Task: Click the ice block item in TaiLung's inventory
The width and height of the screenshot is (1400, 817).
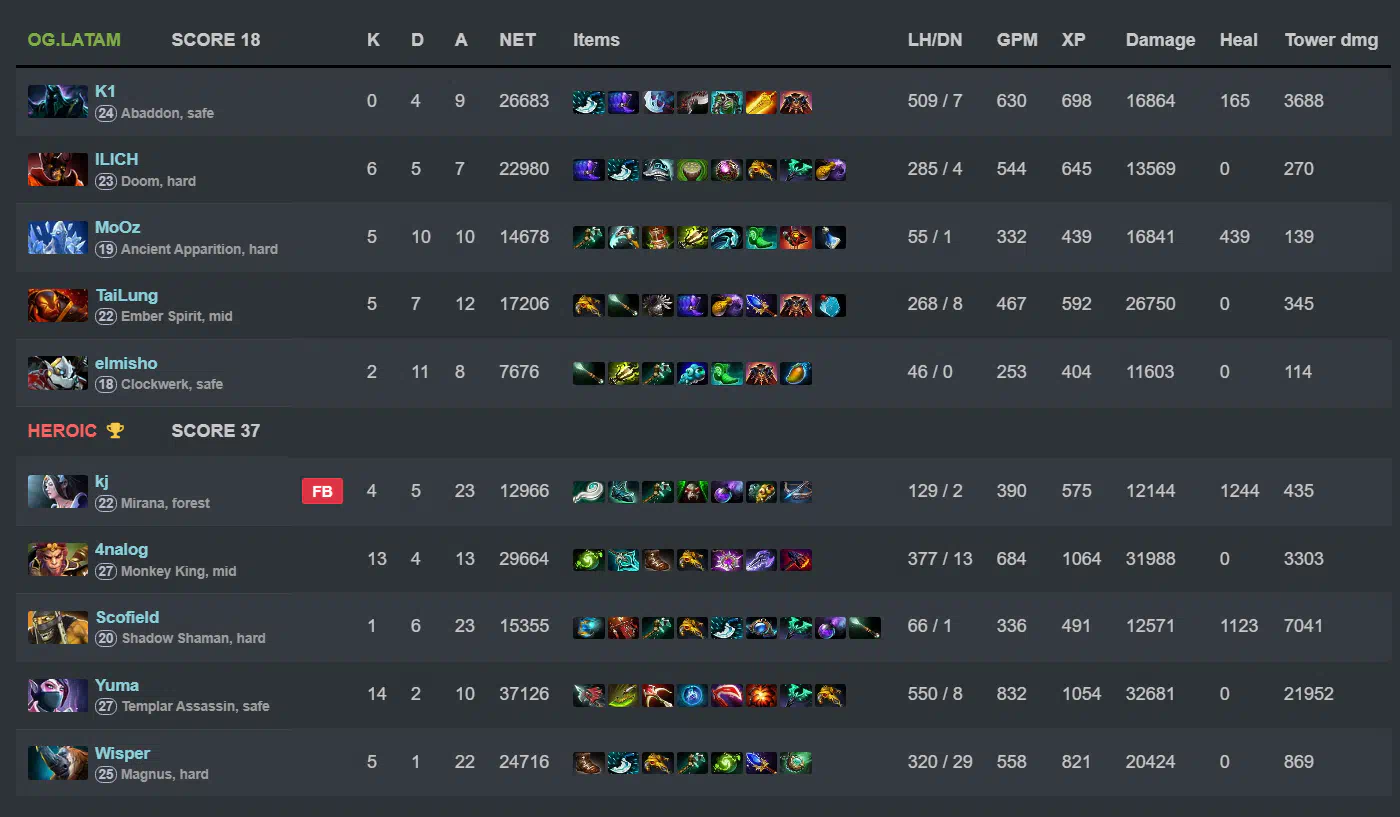Action: pyautogui.click(x=830, y=306)
